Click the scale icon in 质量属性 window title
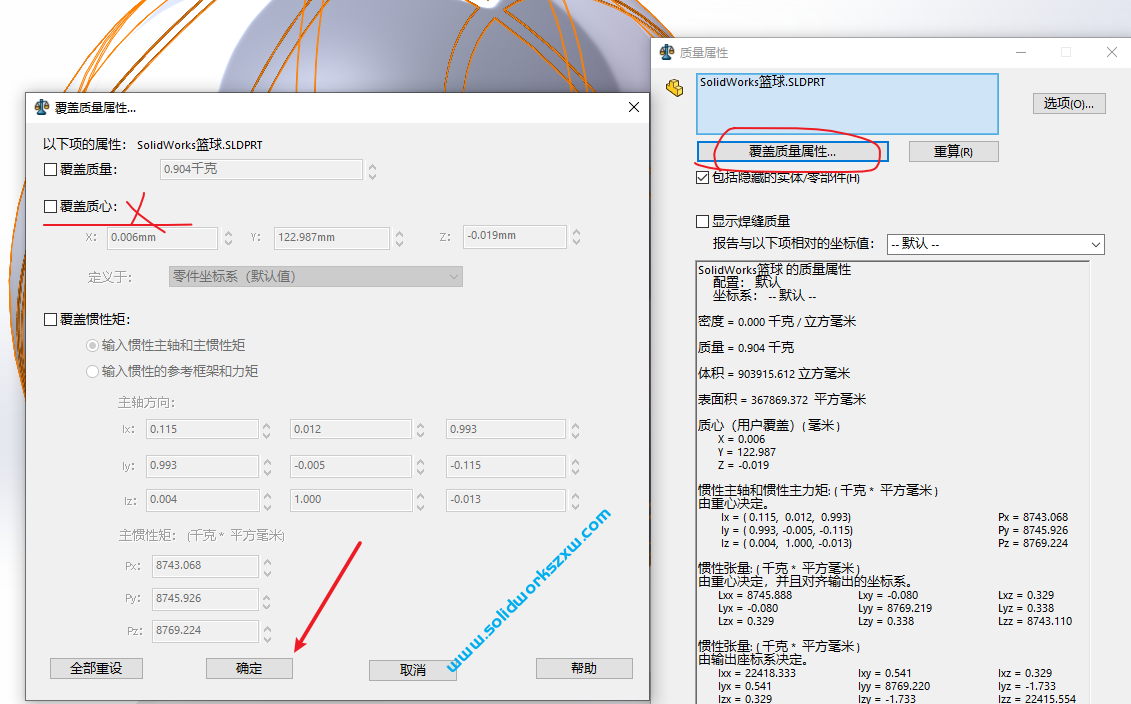 (666, 52)
